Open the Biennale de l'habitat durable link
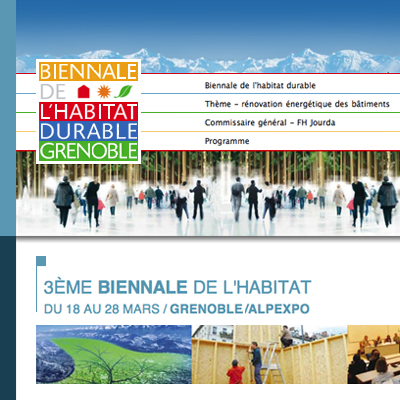The height and width of the screenshot is (400, 400). coord(260,86)
